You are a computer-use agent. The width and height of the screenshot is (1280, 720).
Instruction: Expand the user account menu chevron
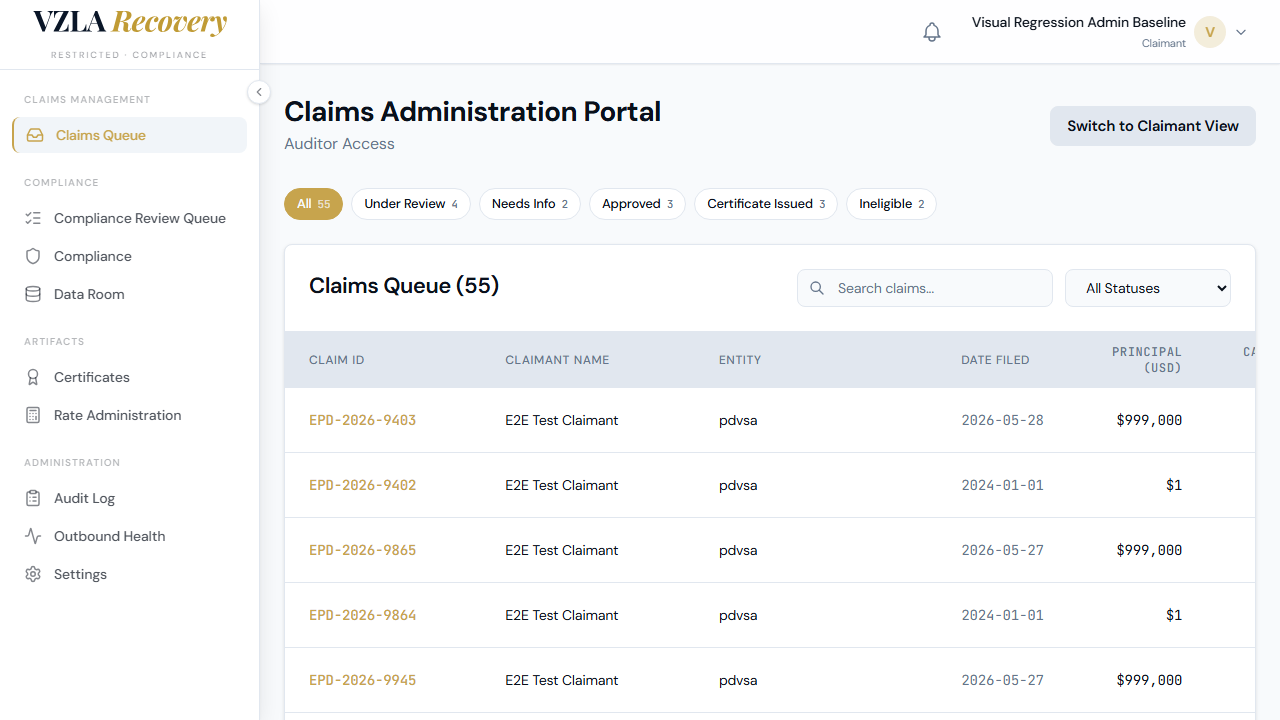[x=1241, y=32]
